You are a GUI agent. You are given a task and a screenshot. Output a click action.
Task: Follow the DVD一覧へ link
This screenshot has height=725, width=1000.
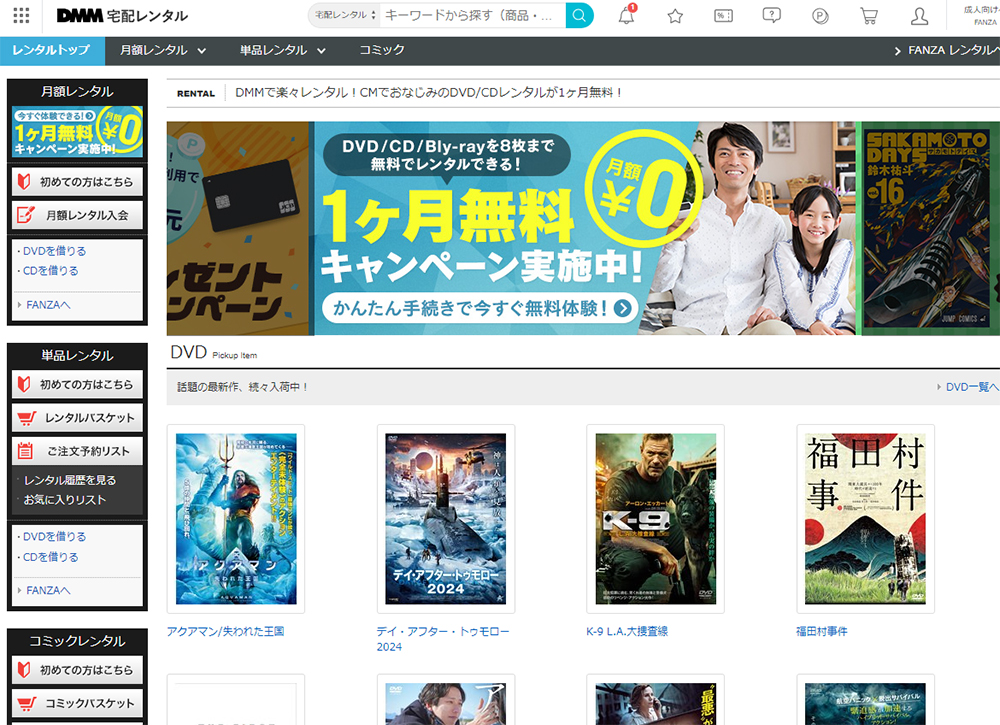point(966,387)
